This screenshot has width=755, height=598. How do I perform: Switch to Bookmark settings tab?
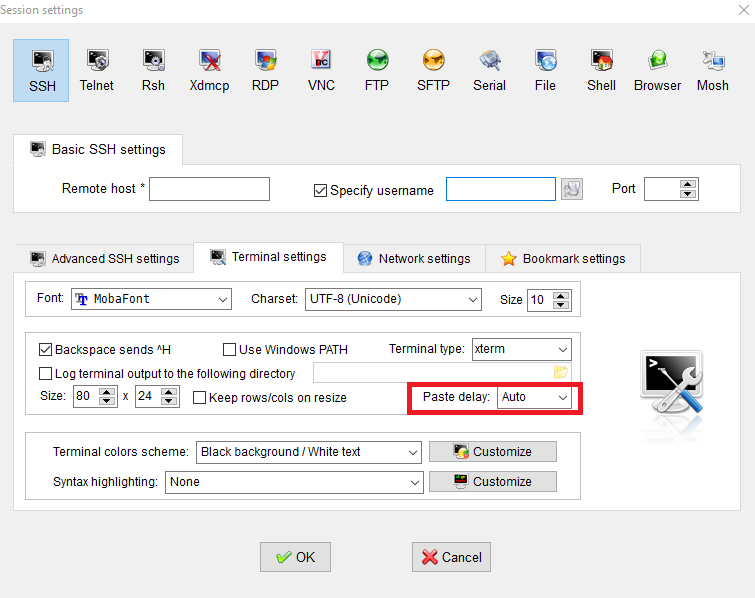(x=563, y=259)
